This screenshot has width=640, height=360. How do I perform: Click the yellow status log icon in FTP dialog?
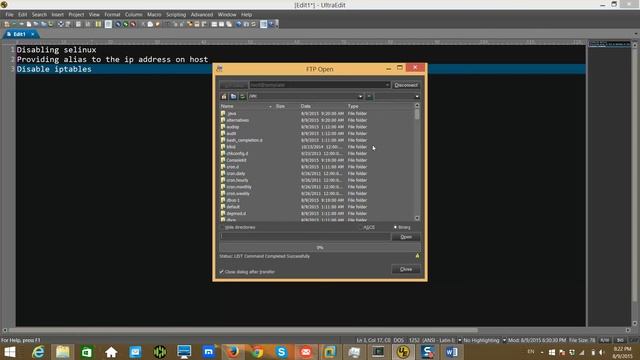click(x=417, y=256)
